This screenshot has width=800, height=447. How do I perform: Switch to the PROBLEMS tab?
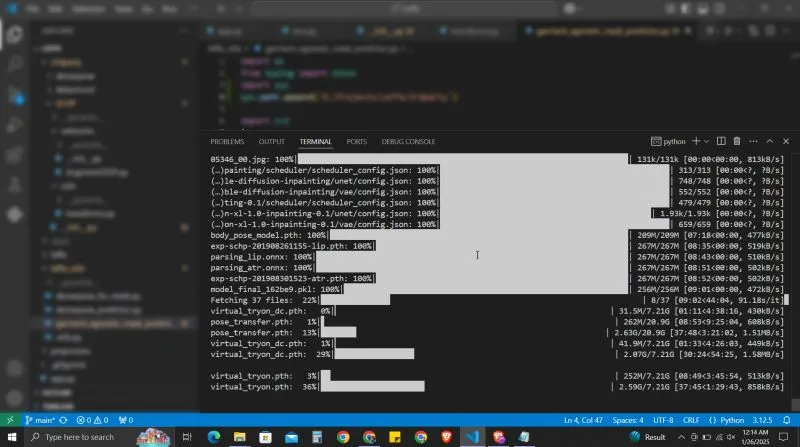(227, 142)
